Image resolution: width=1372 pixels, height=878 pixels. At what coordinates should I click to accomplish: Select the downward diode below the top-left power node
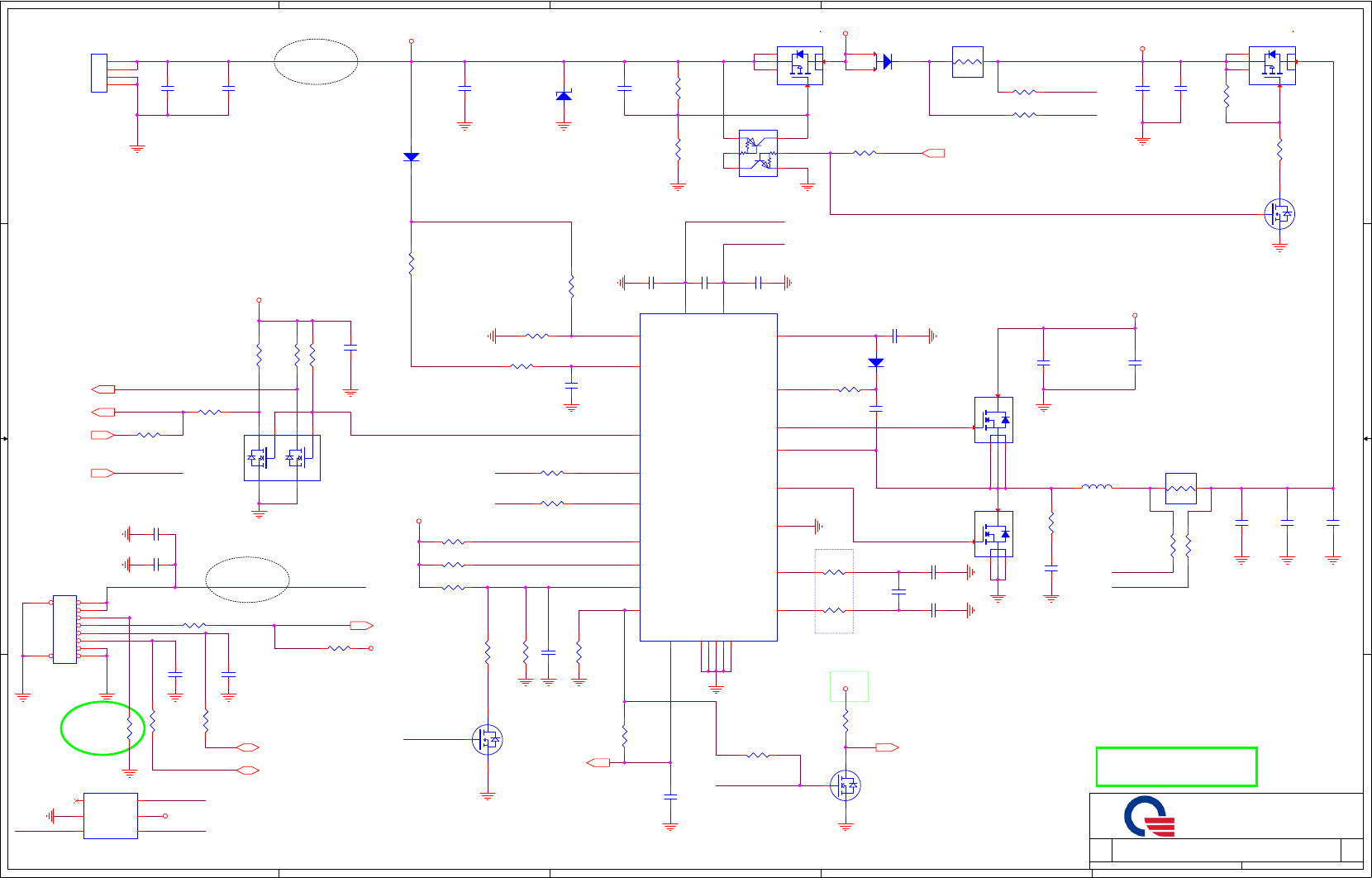pos(412,157)
